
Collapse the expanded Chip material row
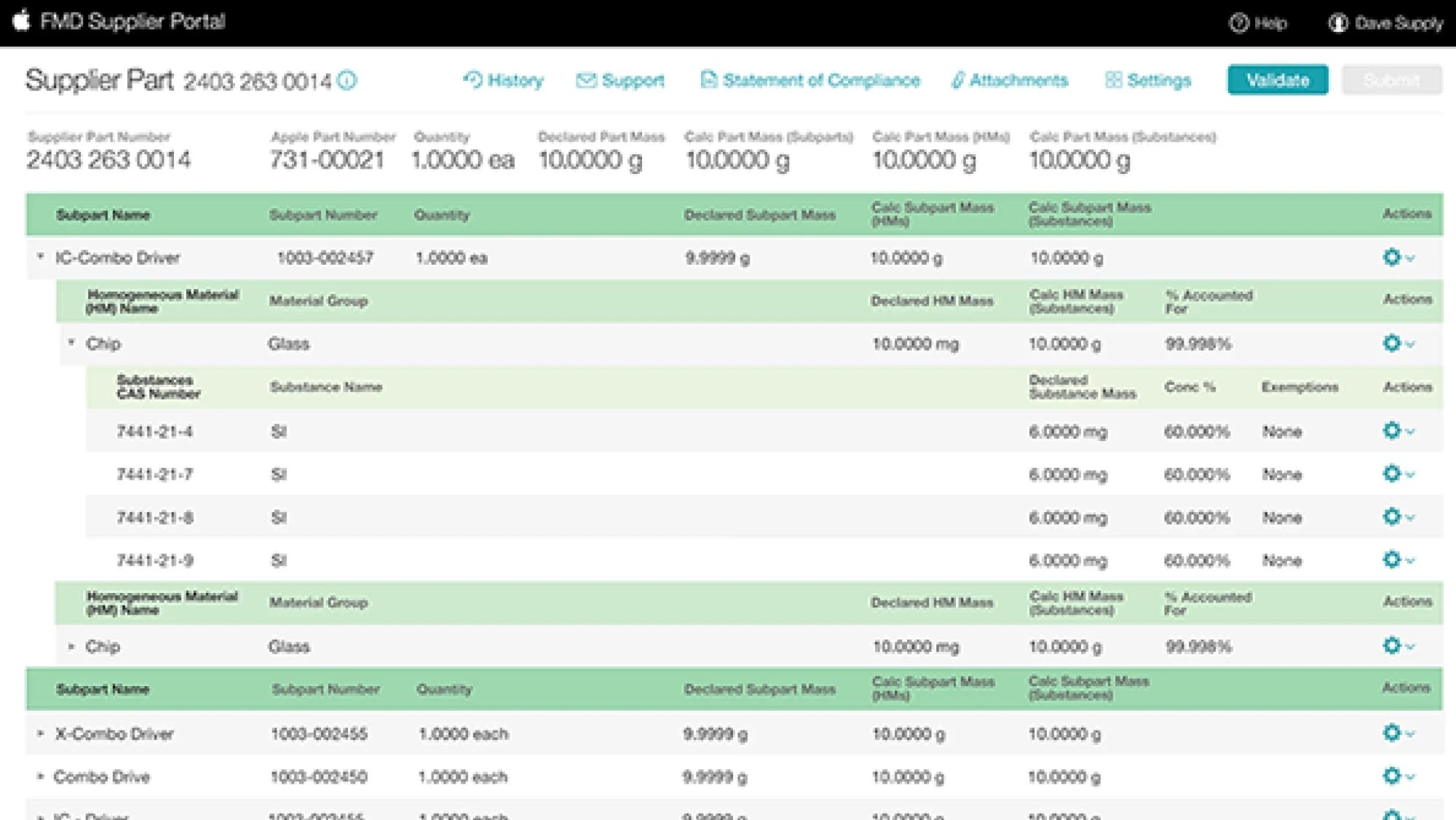71,343
